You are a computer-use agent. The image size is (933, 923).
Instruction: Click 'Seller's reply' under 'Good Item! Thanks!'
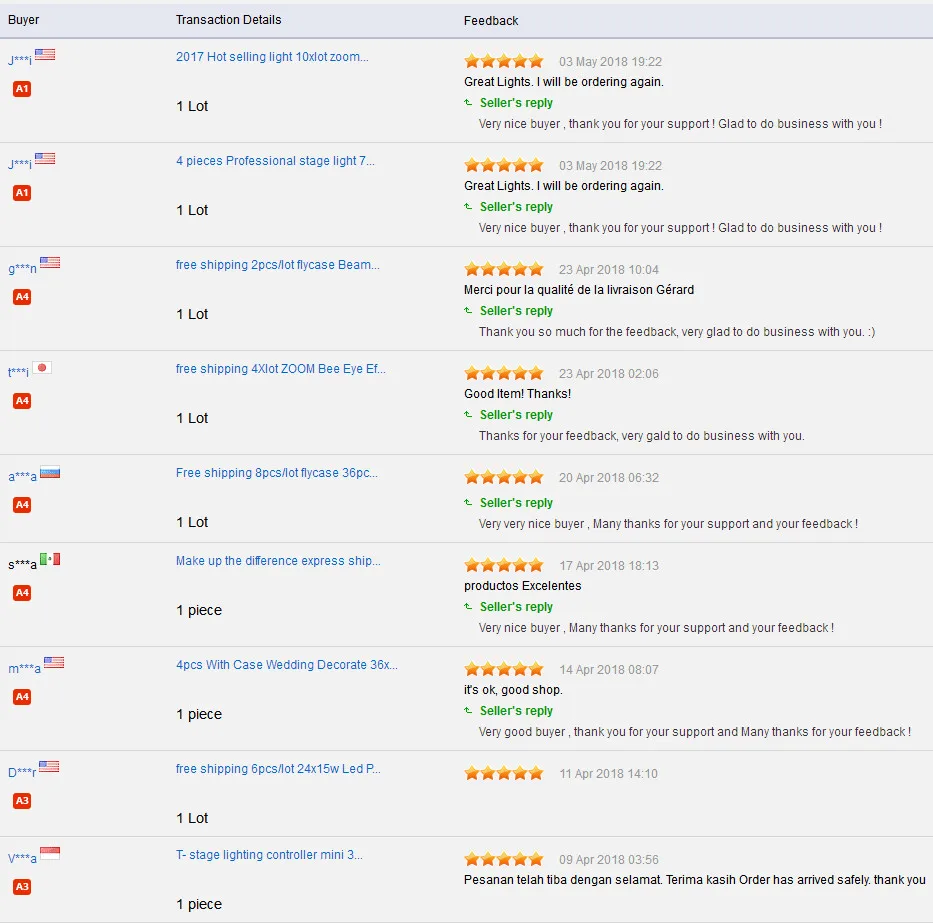coord(516,415)
